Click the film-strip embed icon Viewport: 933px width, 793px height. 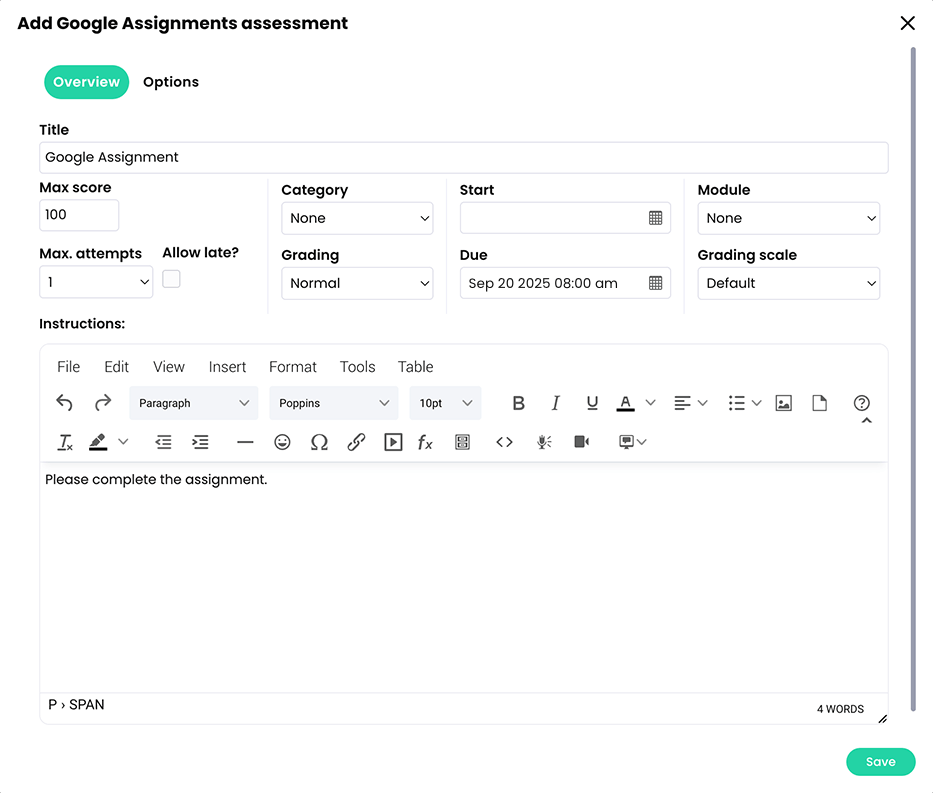[462, 442]
